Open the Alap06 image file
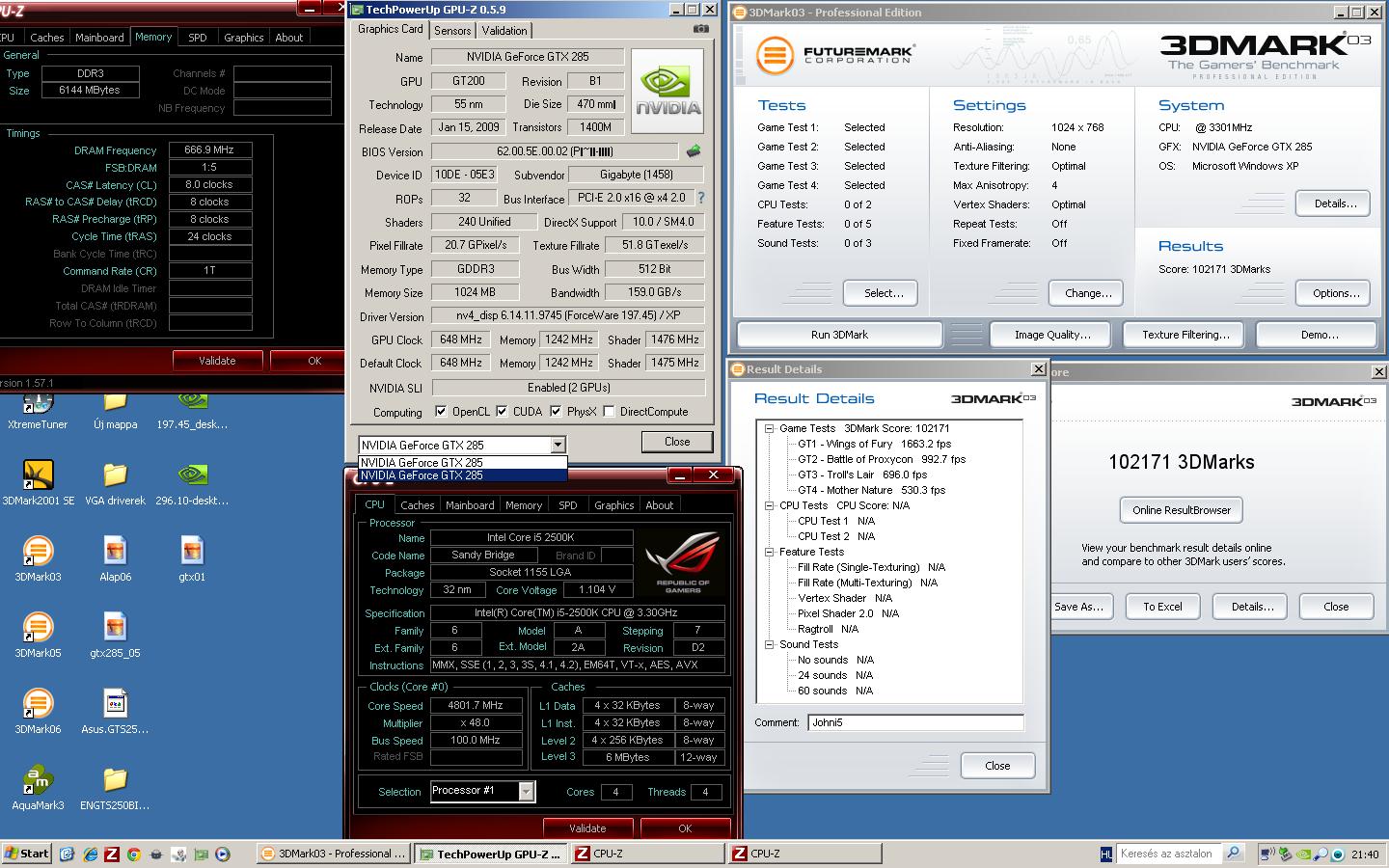 pos(115,558)
